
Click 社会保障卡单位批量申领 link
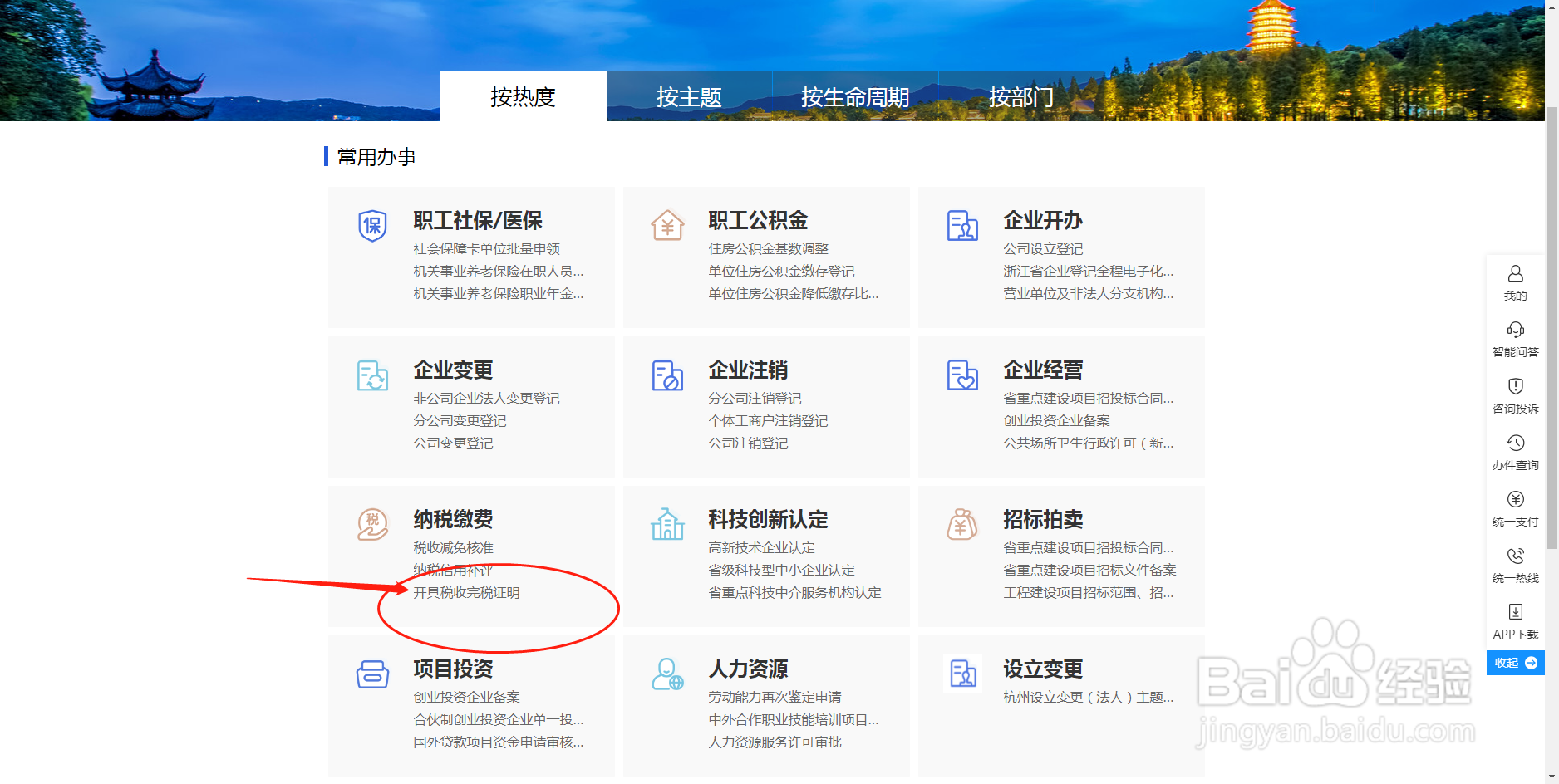486,249
